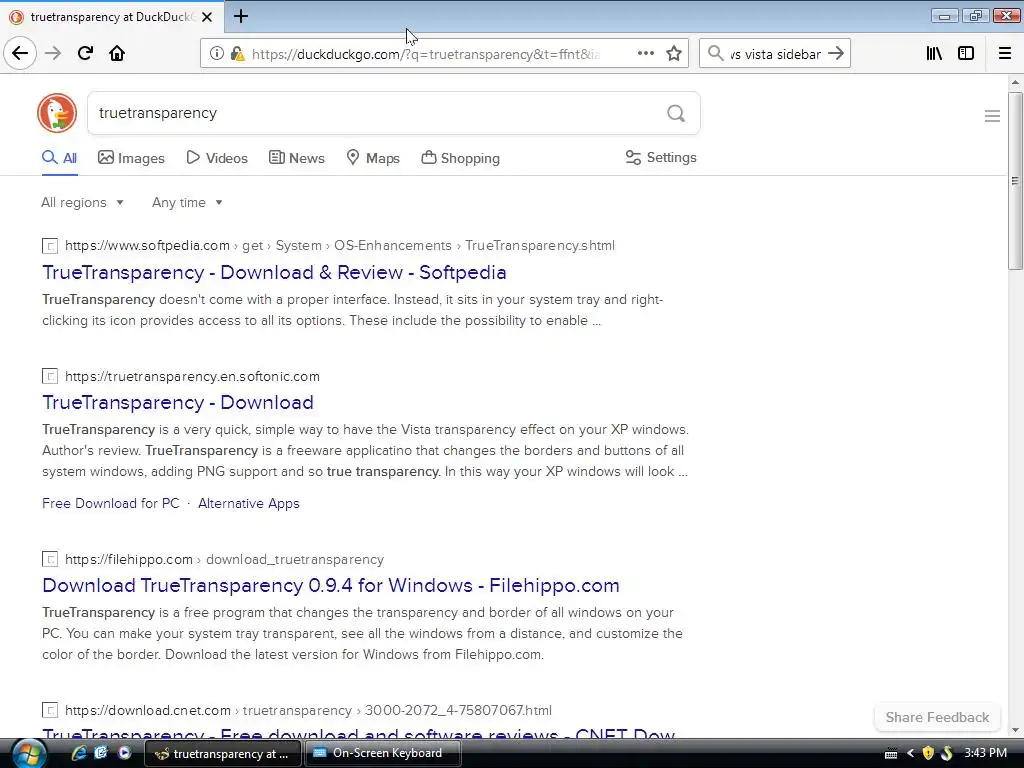Screen dimensions: 1024x768
Task: Click the Firefox search bar magnifier icon
Action: pyautogui.click(x=716, y=54)
